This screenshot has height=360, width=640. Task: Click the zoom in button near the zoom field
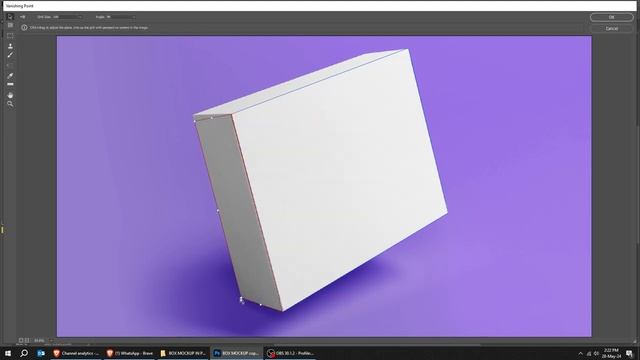[27, 340]
